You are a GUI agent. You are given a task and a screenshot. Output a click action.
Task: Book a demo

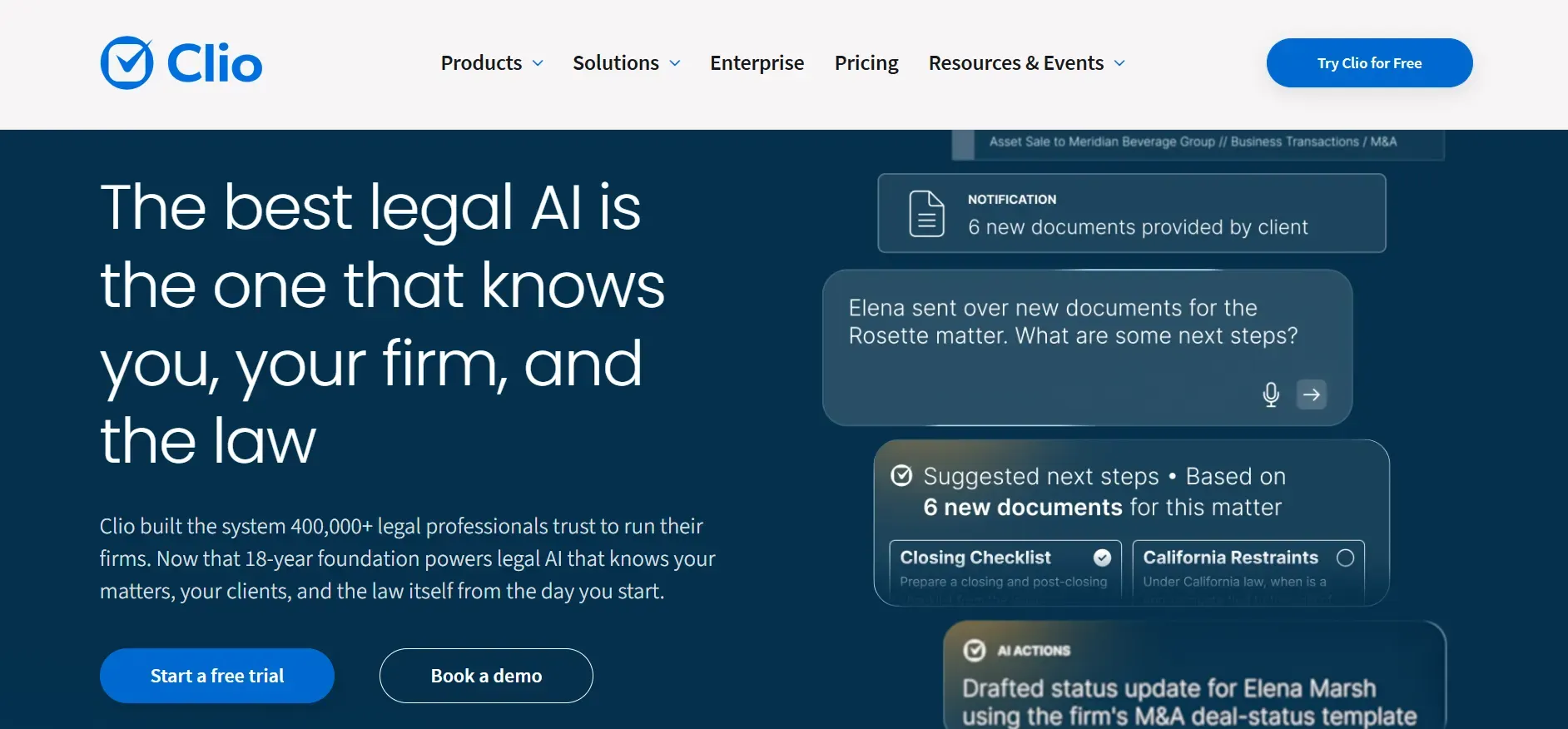point(486,676)
